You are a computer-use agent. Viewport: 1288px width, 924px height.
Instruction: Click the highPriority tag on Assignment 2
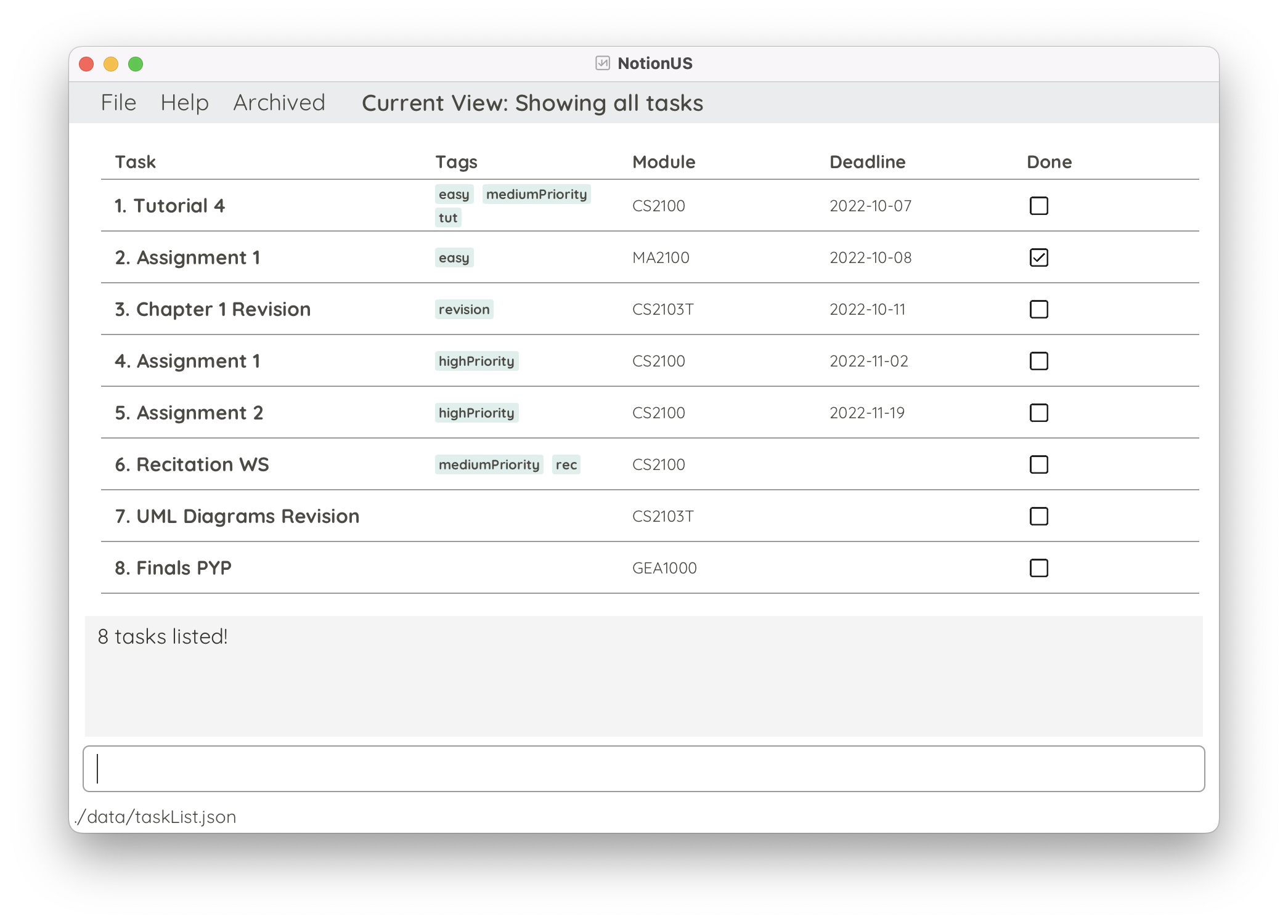tap(477, 412)
